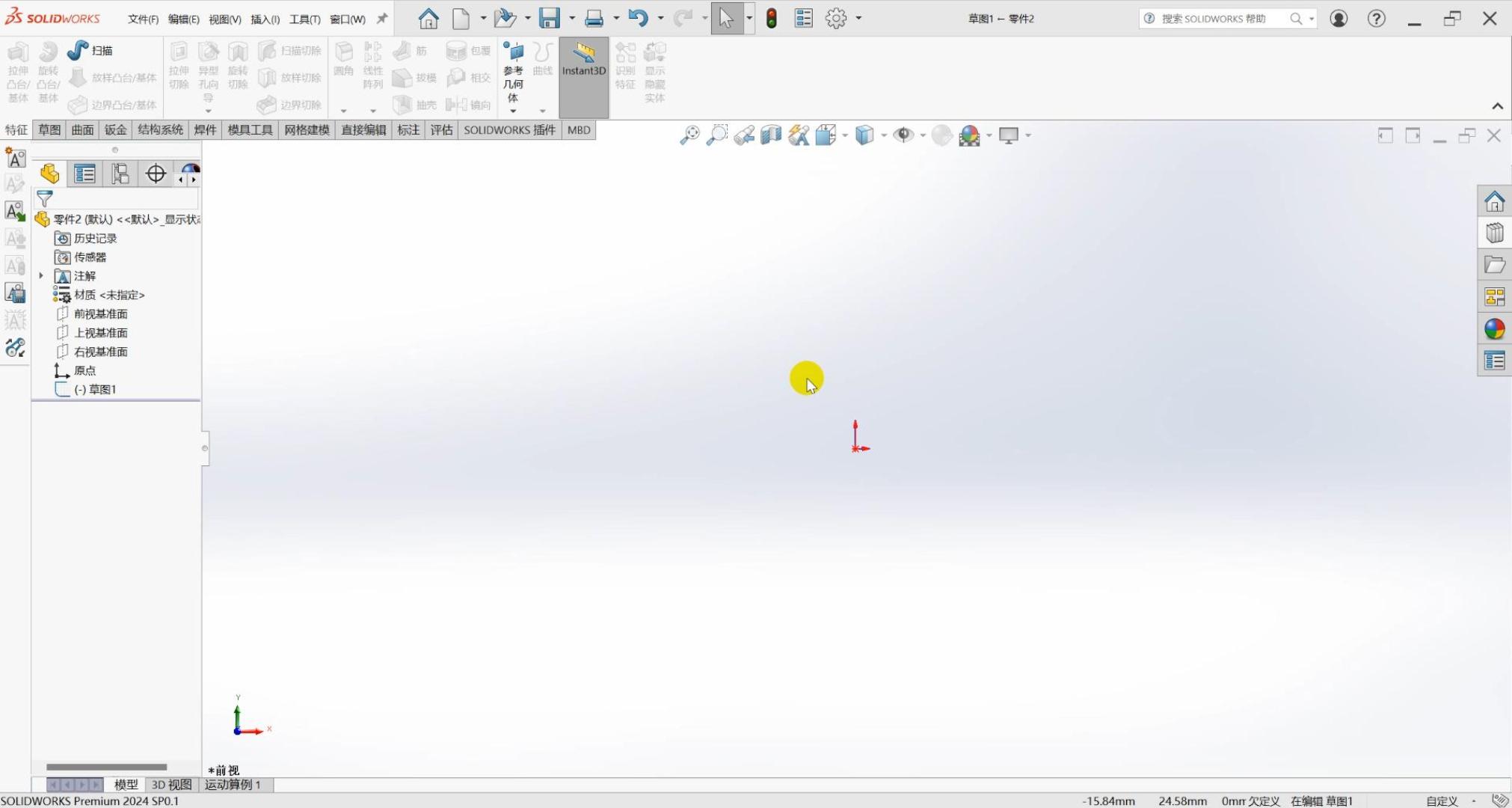Collapse the CommandManager ribbon chevron
Screen dimensions: 1512x808
[x=1497, y=106]
